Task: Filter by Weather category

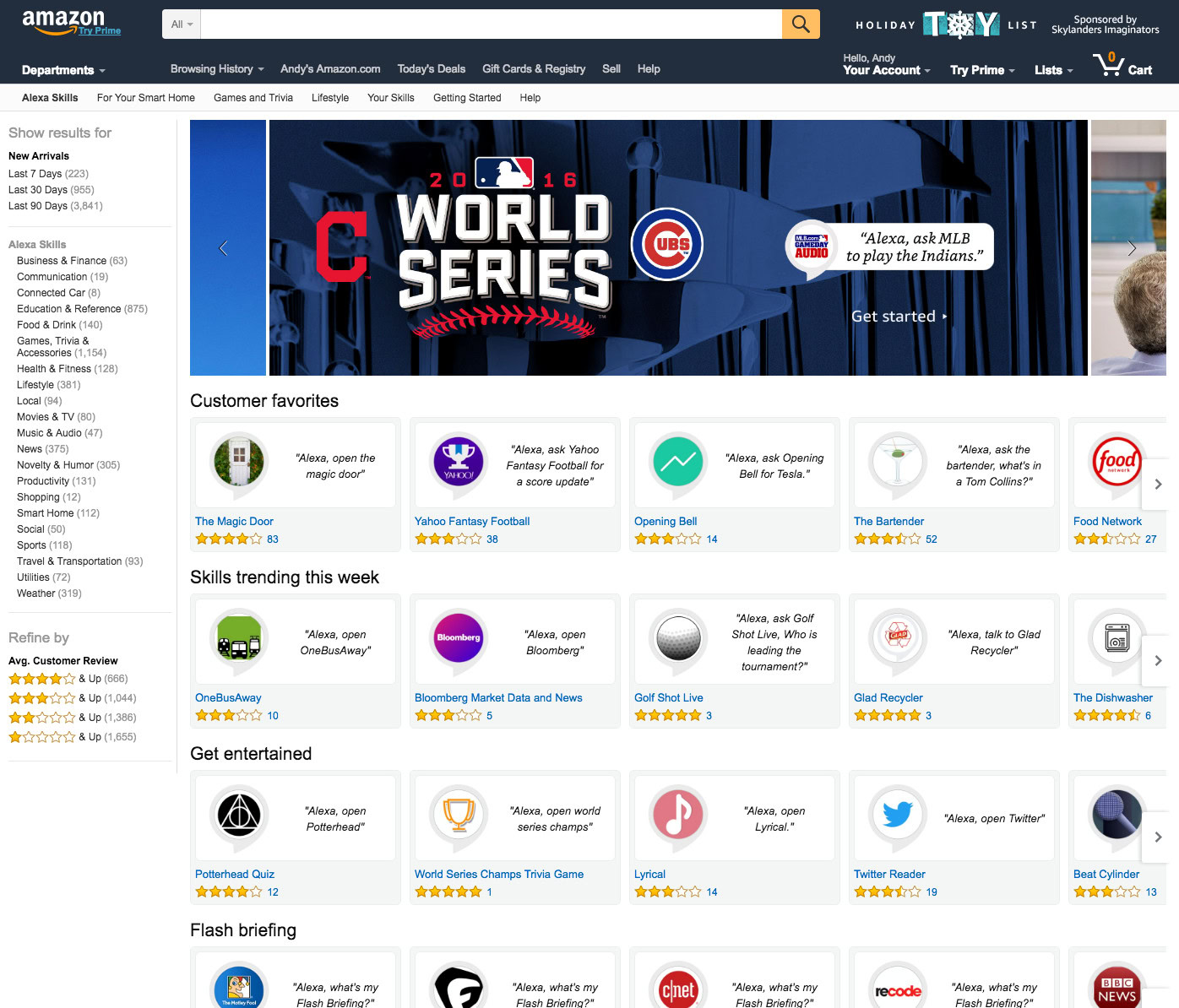Action: coord(49,593)
